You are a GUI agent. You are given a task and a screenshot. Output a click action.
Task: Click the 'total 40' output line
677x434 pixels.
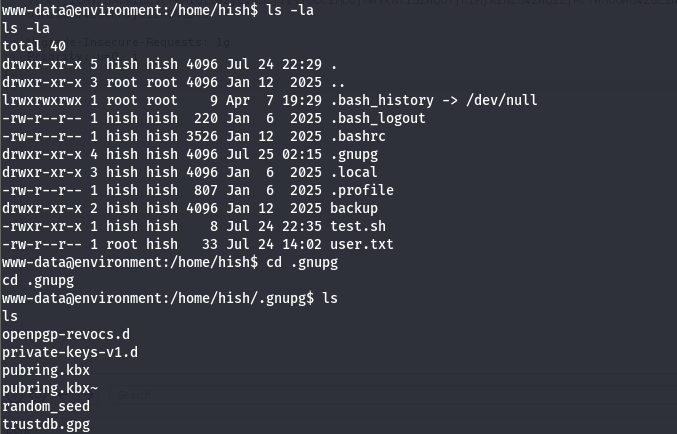click(30, 46)
